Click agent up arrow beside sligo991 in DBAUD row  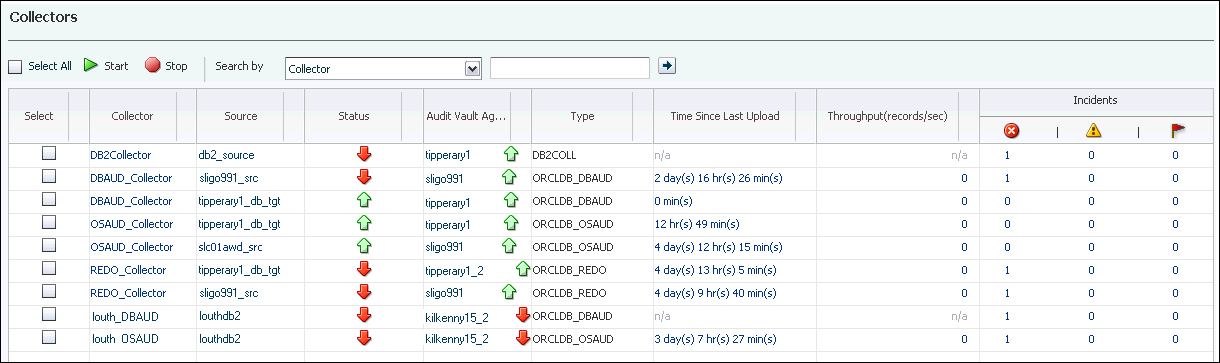(510, 177)
